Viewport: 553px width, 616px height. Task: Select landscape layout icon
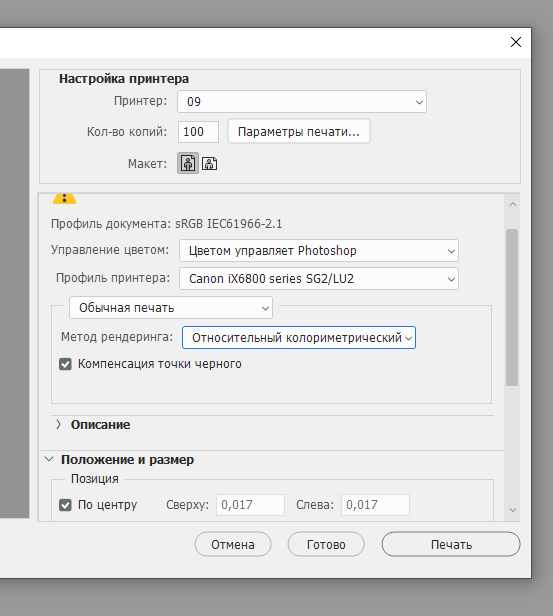click(209, 163)
